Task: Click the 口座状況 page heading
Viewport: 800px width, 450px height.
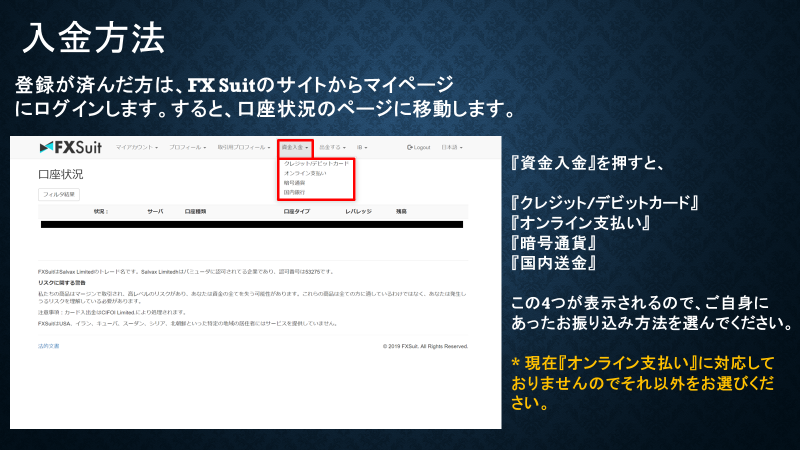Action: tap(61, 174)
